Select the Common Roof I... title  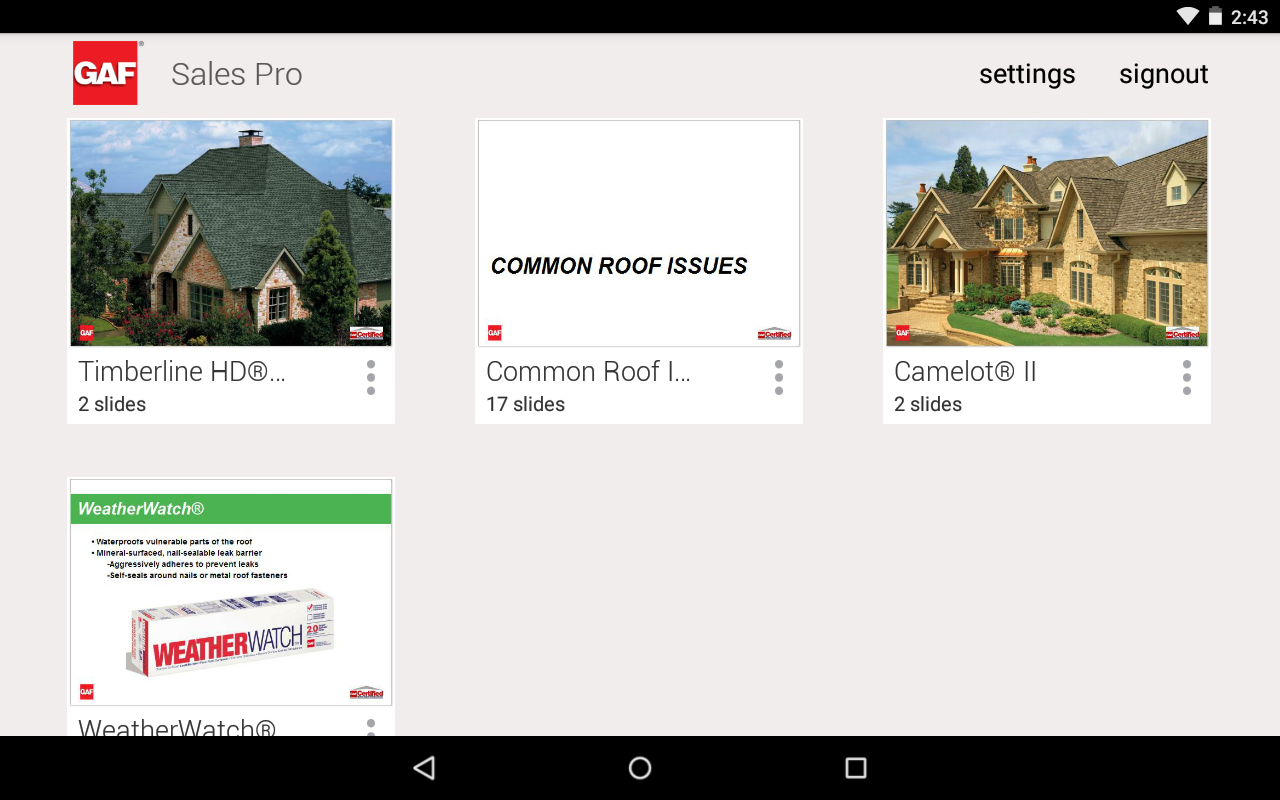[x=588, y=371]
